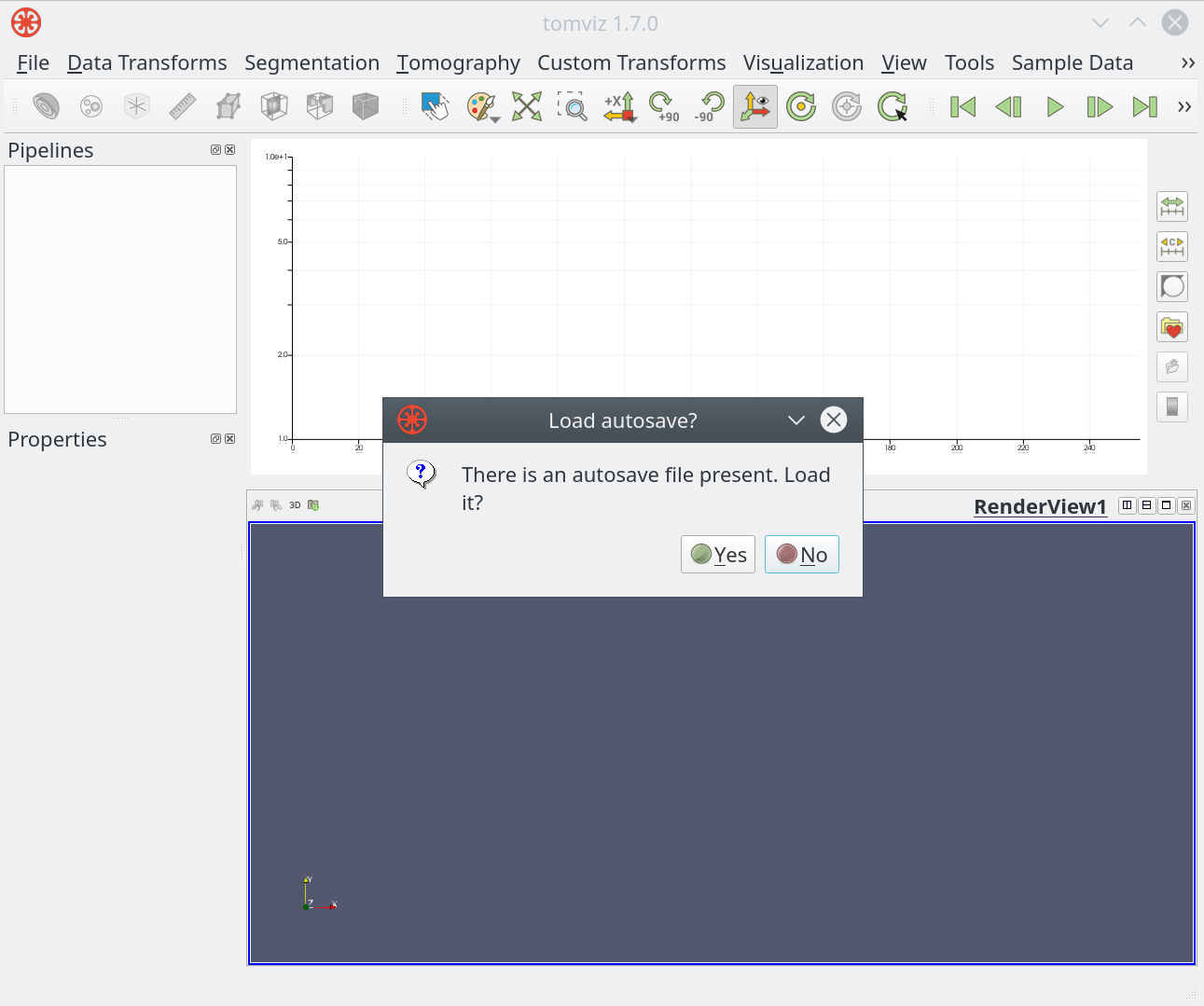
Task: Click No to skip autosave
Action: pyautogui.click(x=802, y=555)
